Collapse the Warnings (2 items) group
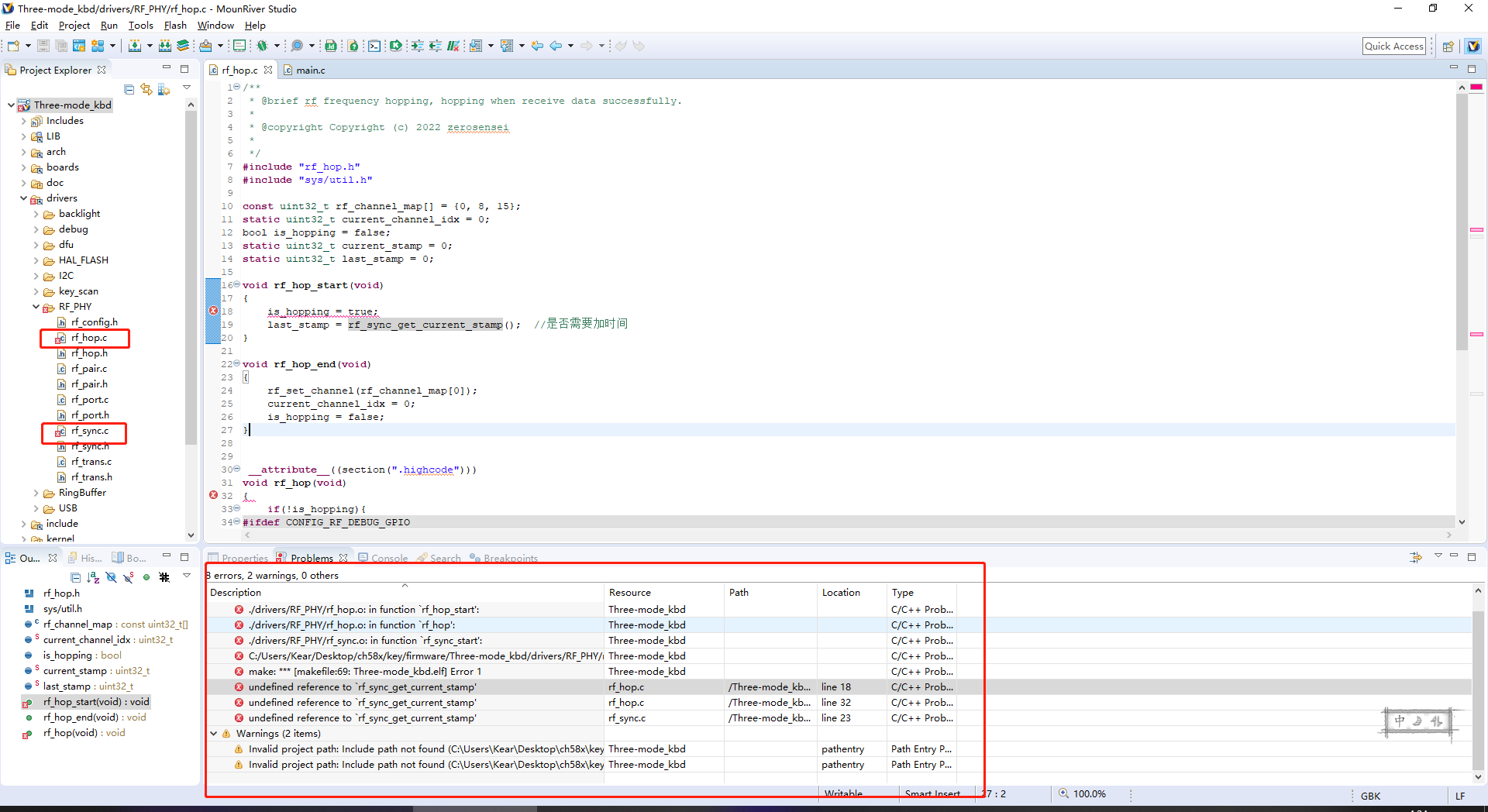Screen dimensions: 1488x812 click(x=214, y=734)
